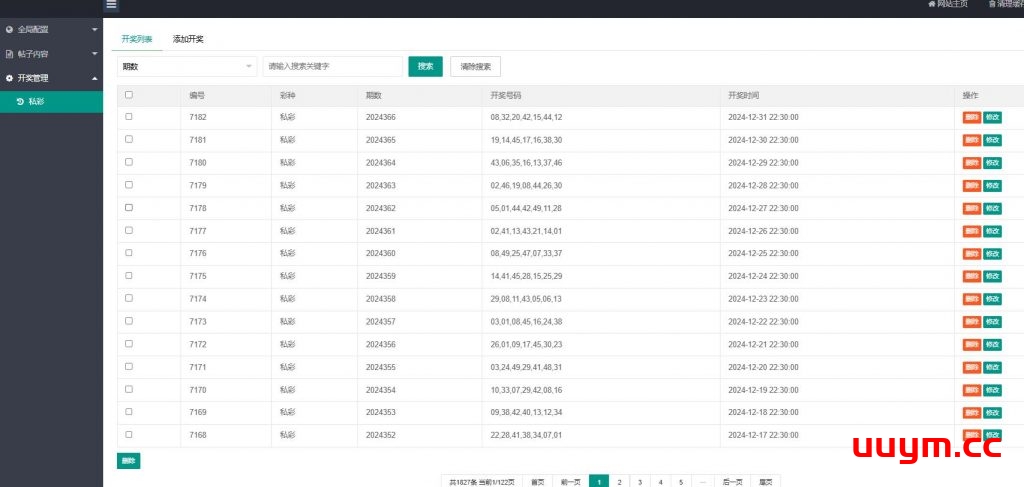Screen dimensions: 1024x487
Task: Focus the search keyword input field
Action: [332, 66]
